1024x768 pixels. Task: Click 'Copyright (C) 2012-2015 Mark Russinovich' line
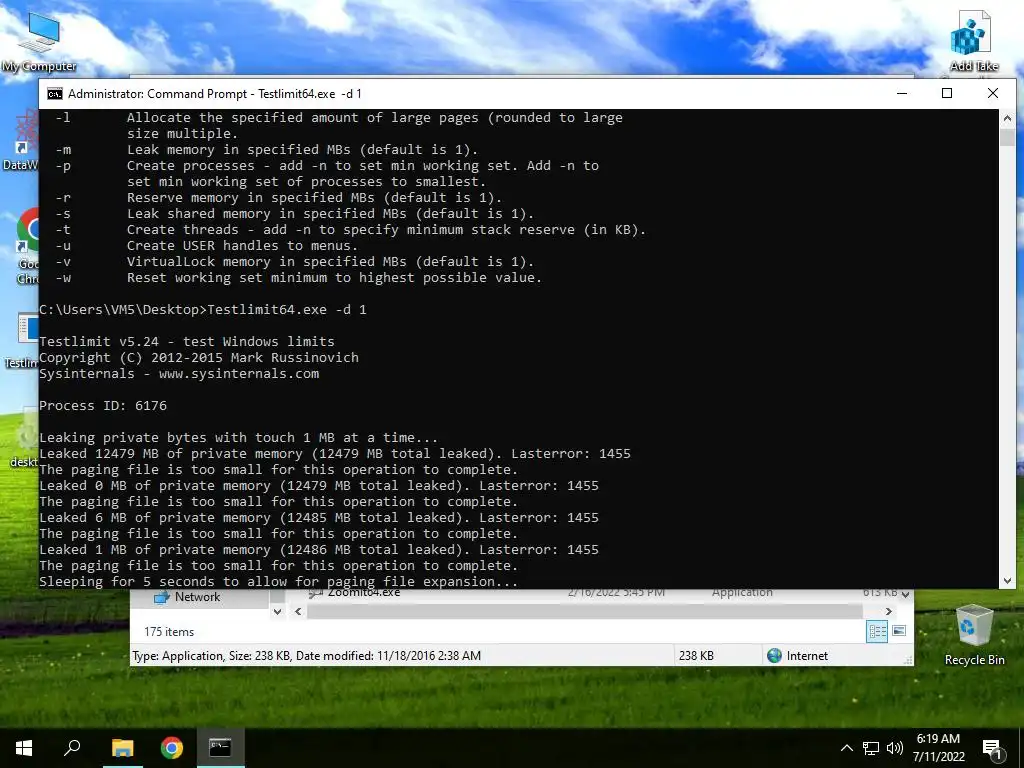(x=199, y=358)
